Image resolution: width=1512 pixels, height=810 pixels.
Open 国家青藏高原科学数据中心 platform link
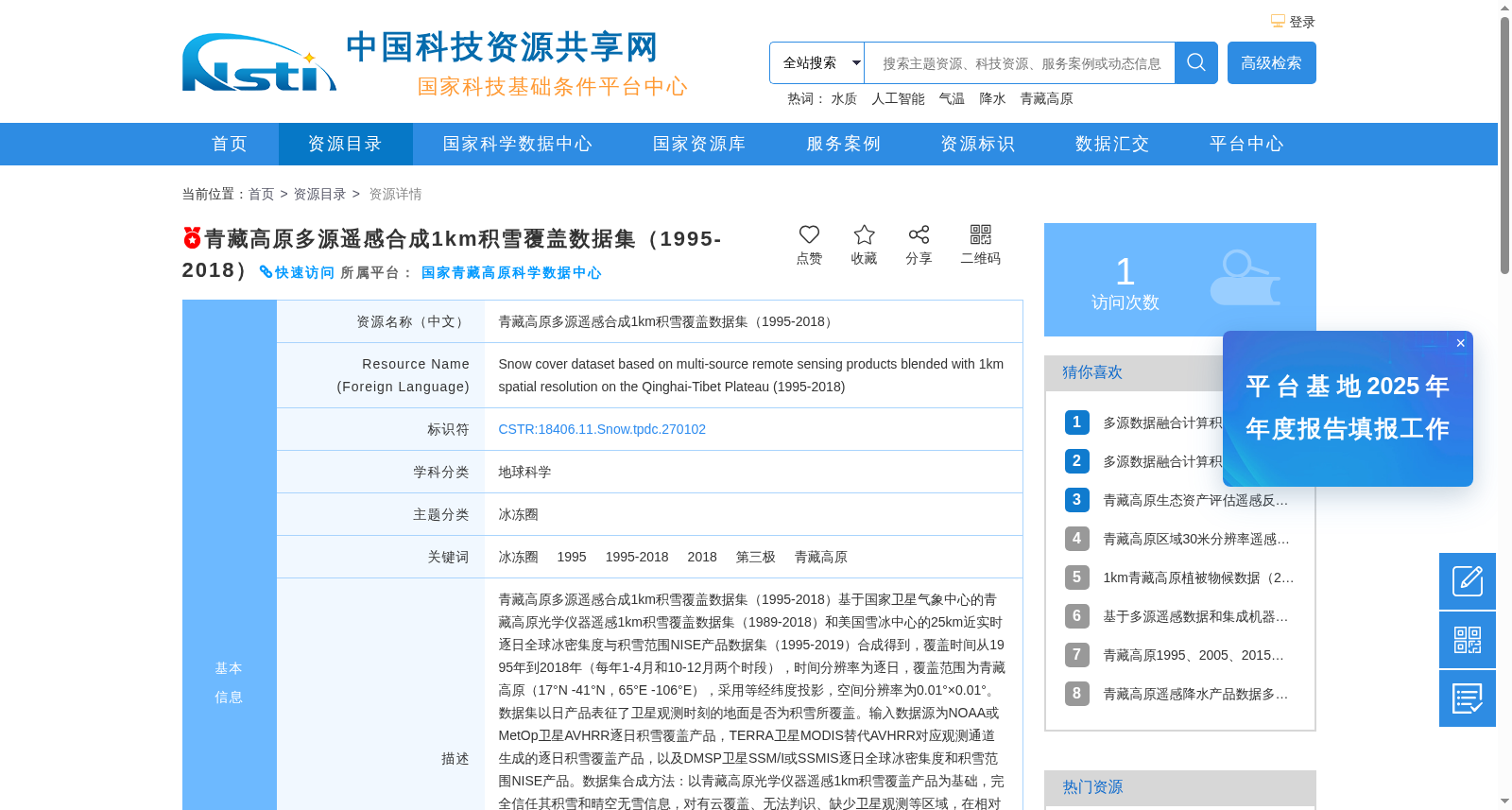511,272
